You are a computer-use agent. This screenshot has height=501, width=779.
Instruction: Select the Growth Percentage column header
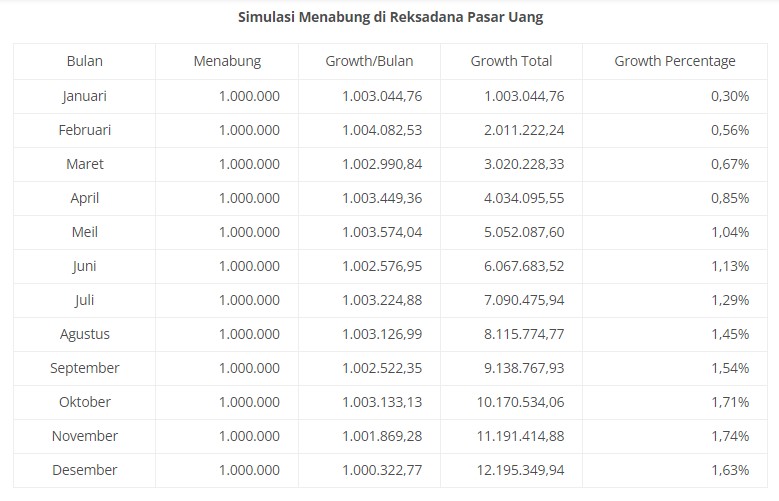(x=674, y=61)
